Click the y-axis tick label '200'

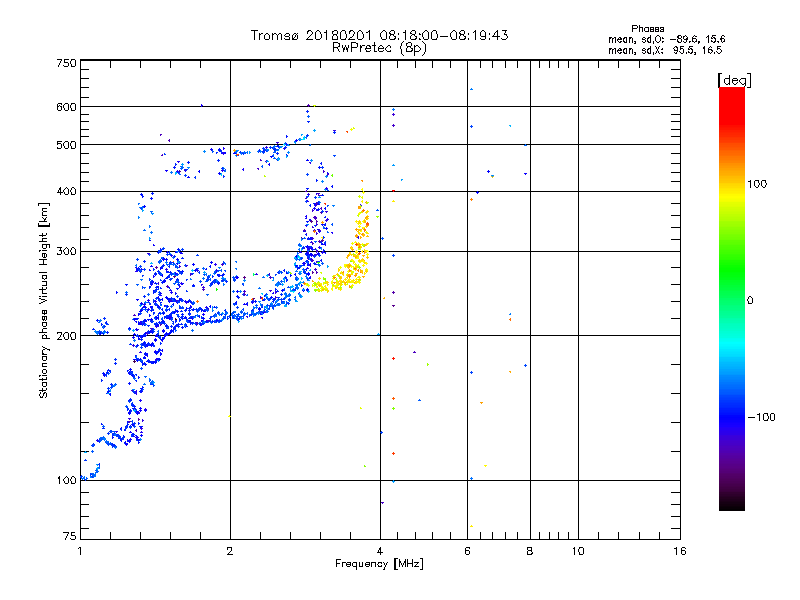pyautogui.click(x=66, y=336)
